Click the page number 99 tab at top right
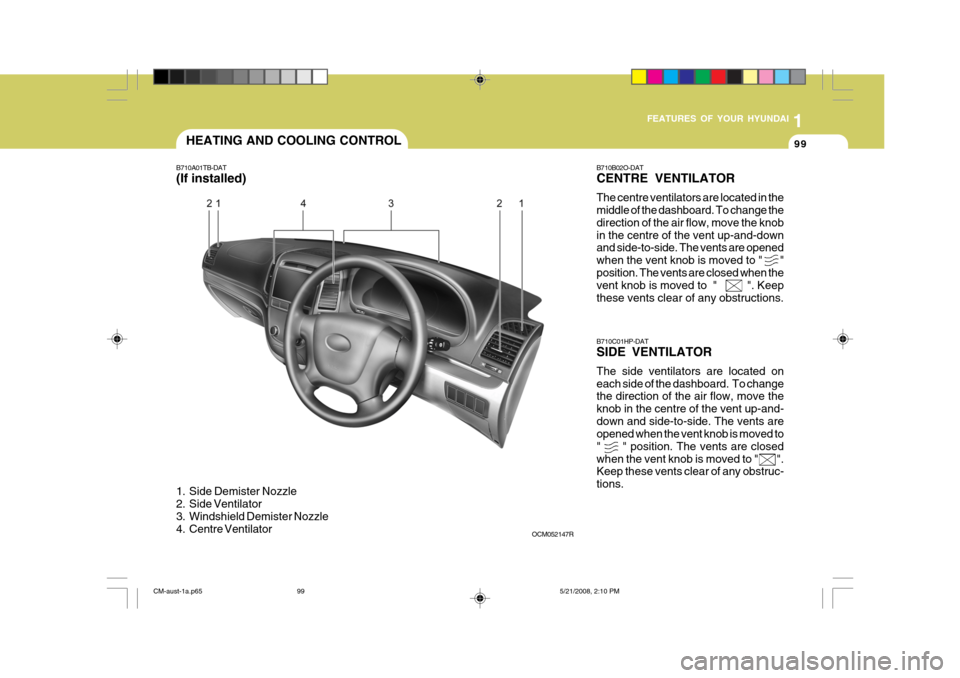This screenshot has width=960, height=678. 800,144
